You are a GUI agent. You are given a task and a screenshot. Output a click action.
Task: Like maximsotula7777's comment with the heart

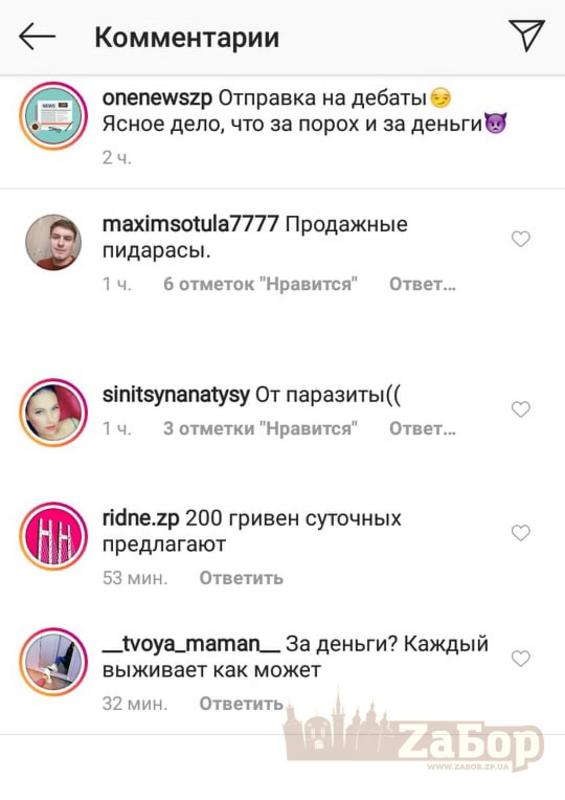521,238
